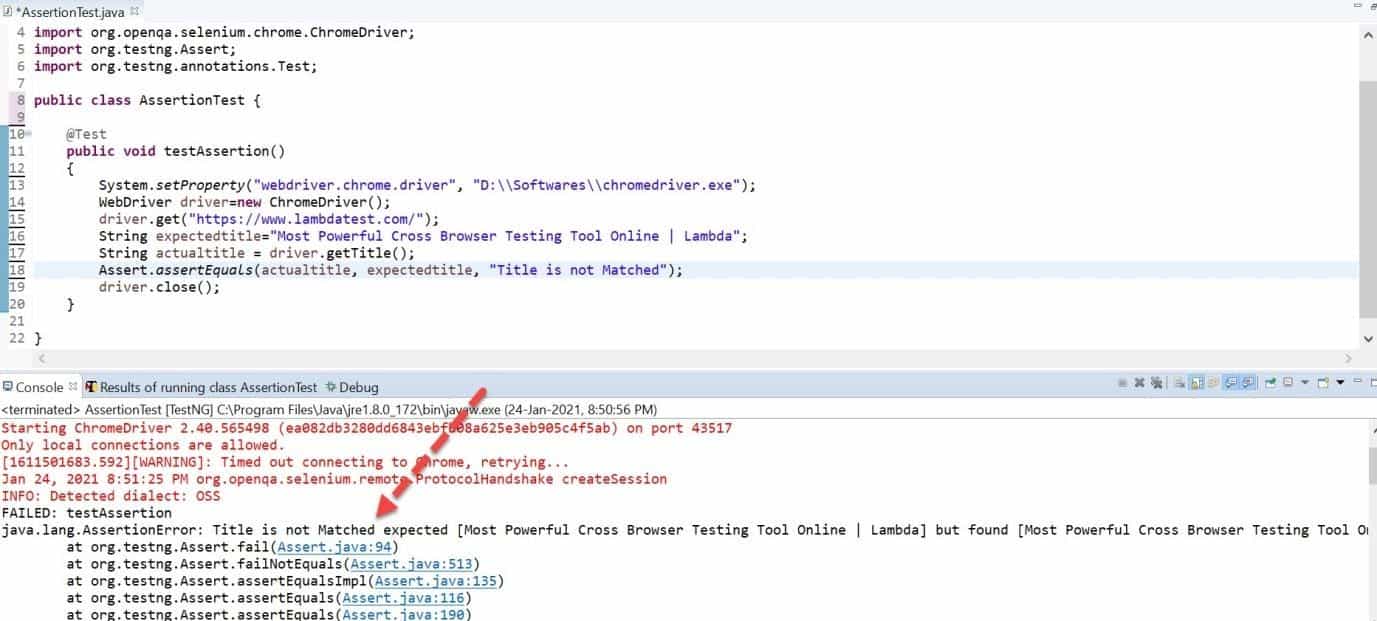Click line number 18 in editor gutter
This screenshot has width=1377, height=621.
(x=17, y=270)
